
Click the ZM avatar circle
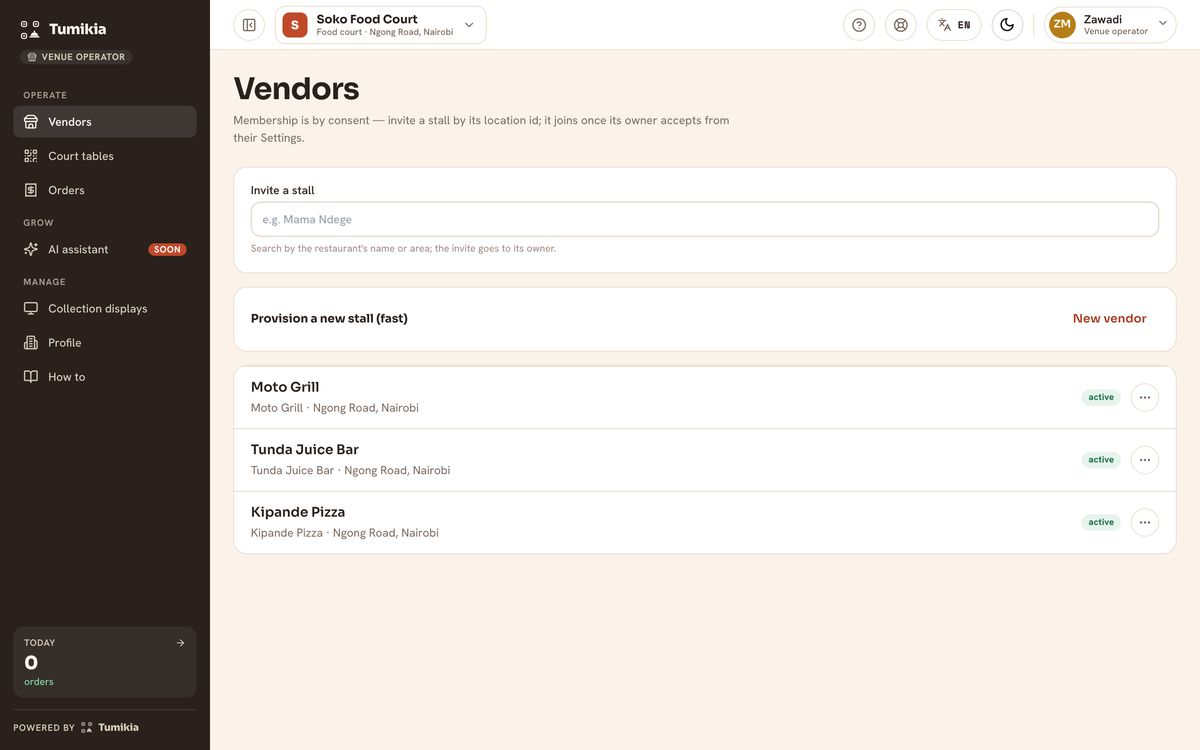(x=1062, y=25)
